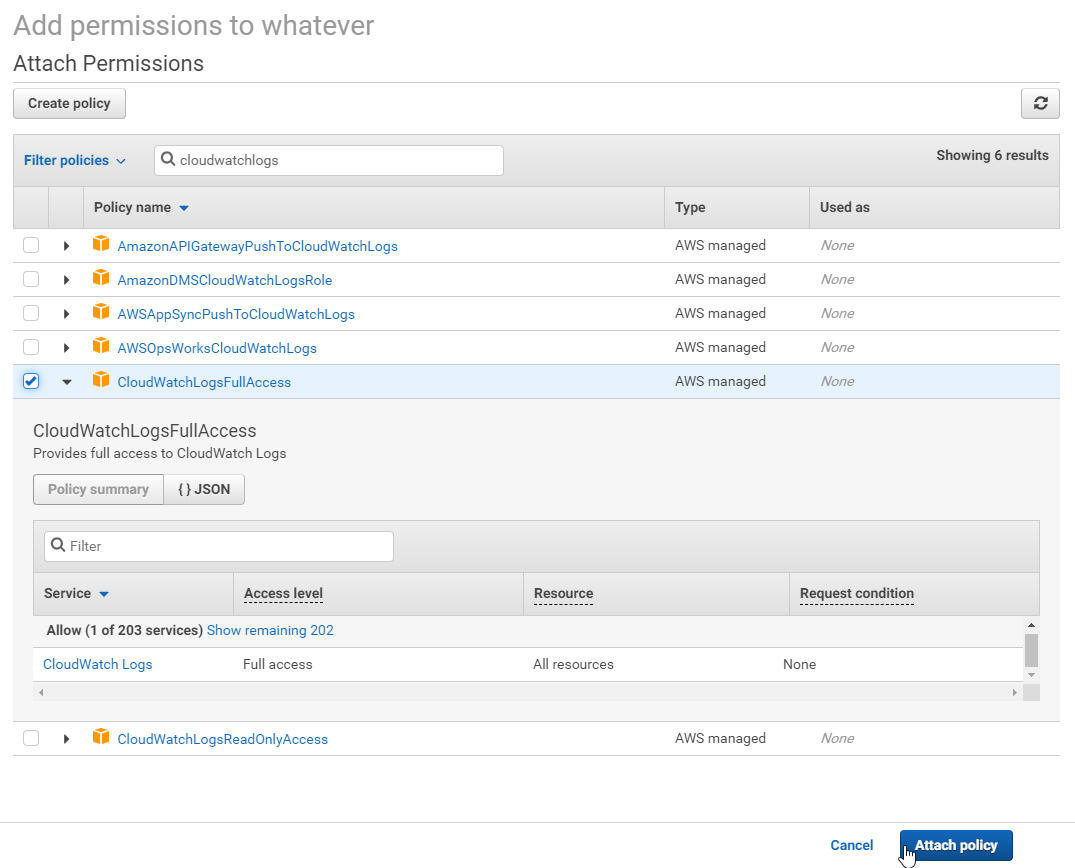This screenshot has width=1075, height=868.
Task: Check the AWSOpsWorksCloudWatchLogs checkbox
Action: coord(31,347)
